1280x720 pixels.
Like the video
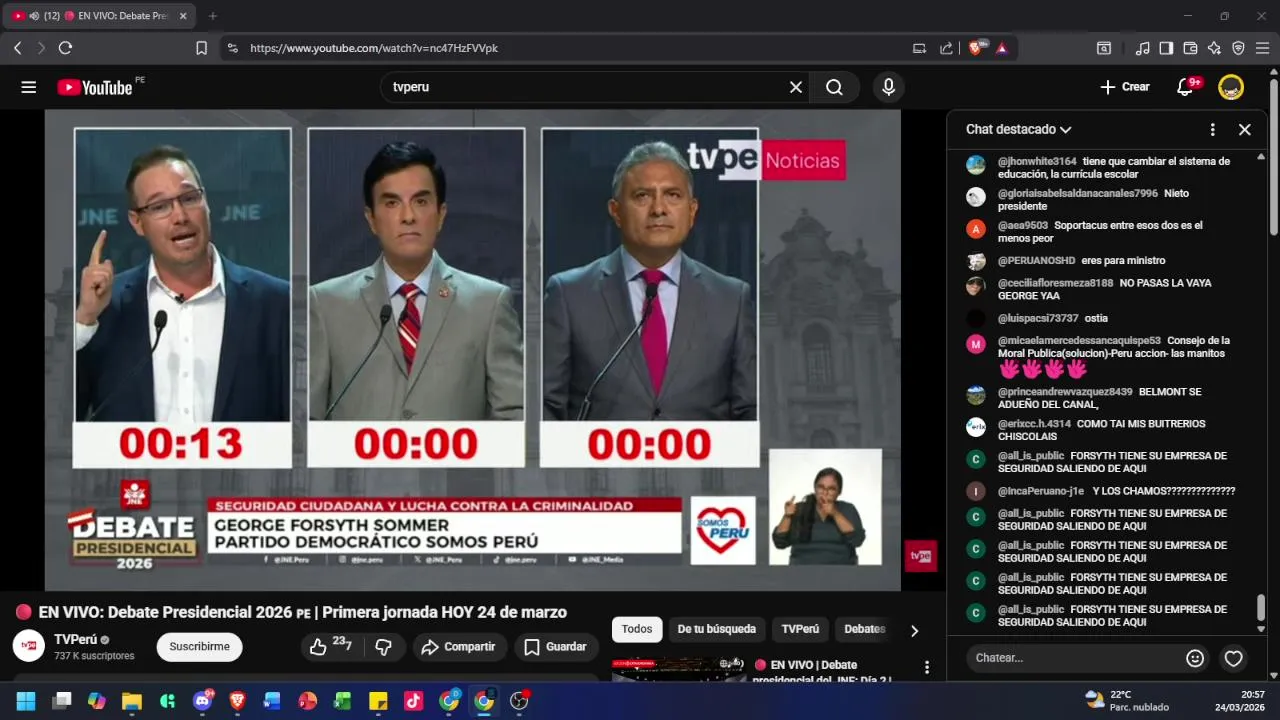point(330,647)
